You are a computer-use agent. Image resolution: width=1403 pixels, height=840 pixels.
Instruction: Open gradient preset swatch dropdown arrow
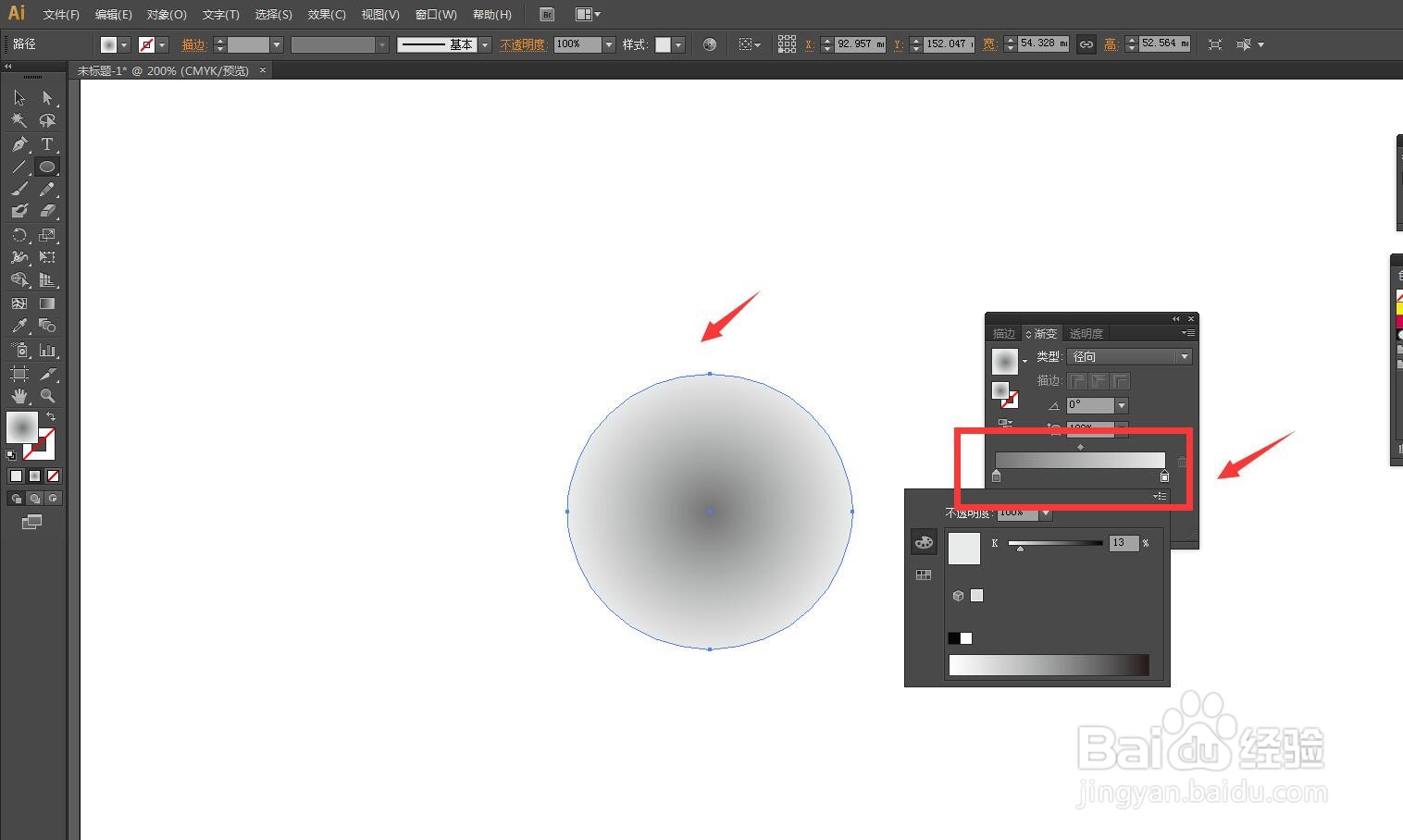pos(1024,361)
